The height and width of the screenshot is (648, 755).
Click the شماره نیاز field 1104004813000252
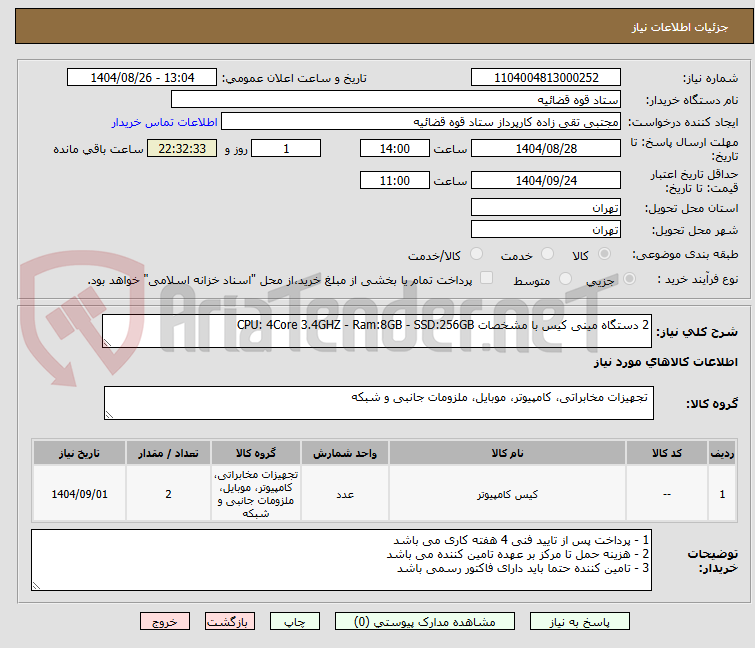(x=546, y=78)
